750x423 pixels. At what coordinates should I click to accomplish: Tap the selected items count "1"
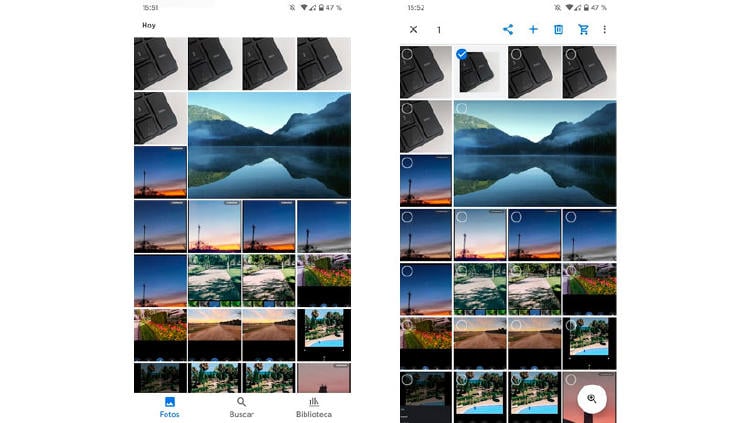(438, 30)
